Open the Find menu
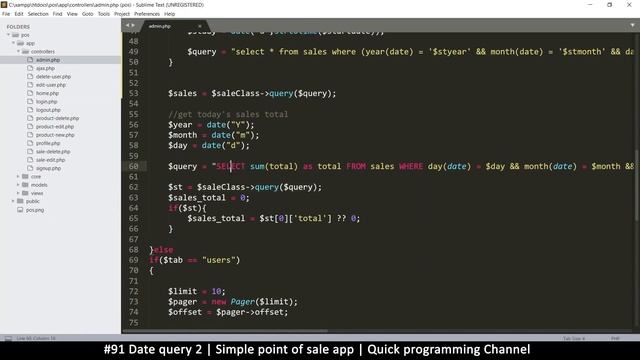Image resolution: width=640 pixels, height=360 pixels. (57, 14)
